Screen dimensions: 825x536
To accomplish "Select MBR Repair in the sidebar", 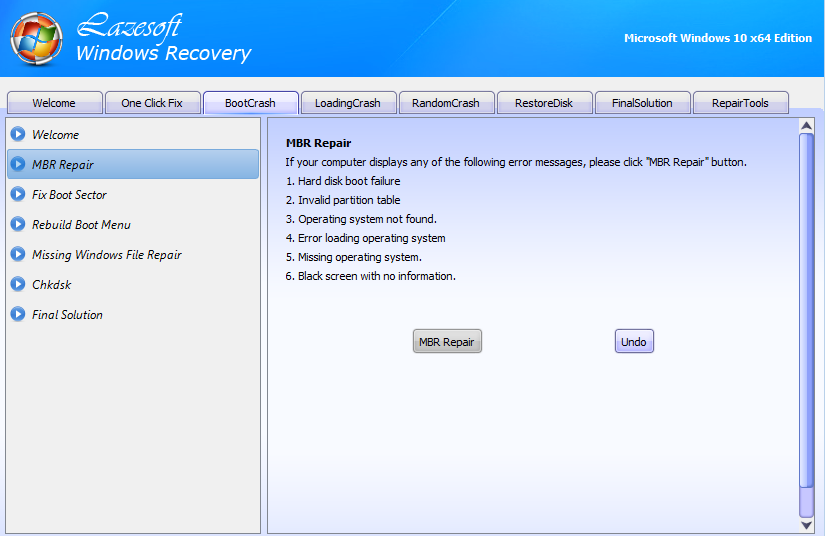I will click(x=133, y=164).
